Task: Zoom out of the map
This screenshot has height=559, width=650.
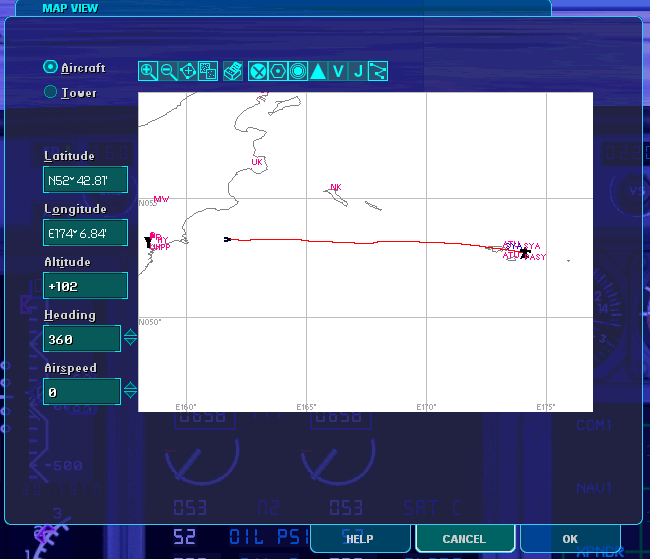Action: pos(168,71)
